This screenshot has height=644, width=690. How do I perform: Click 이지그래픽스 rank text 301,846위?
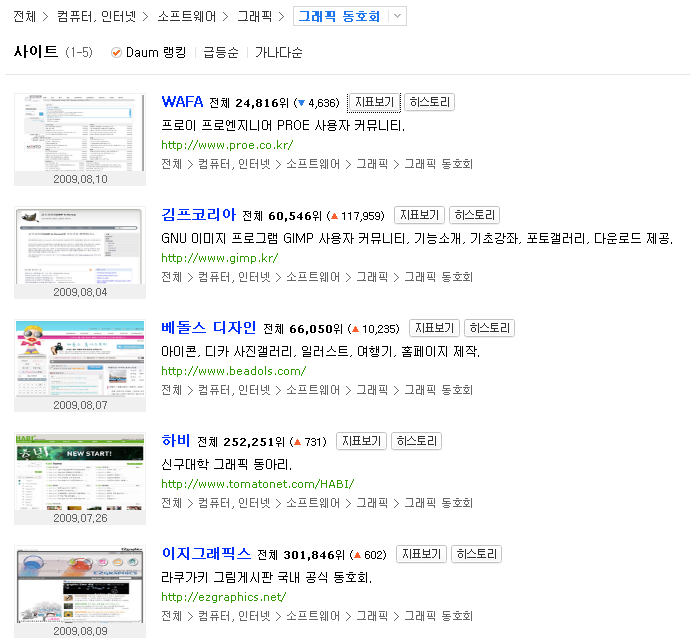[x=314, y=555]
